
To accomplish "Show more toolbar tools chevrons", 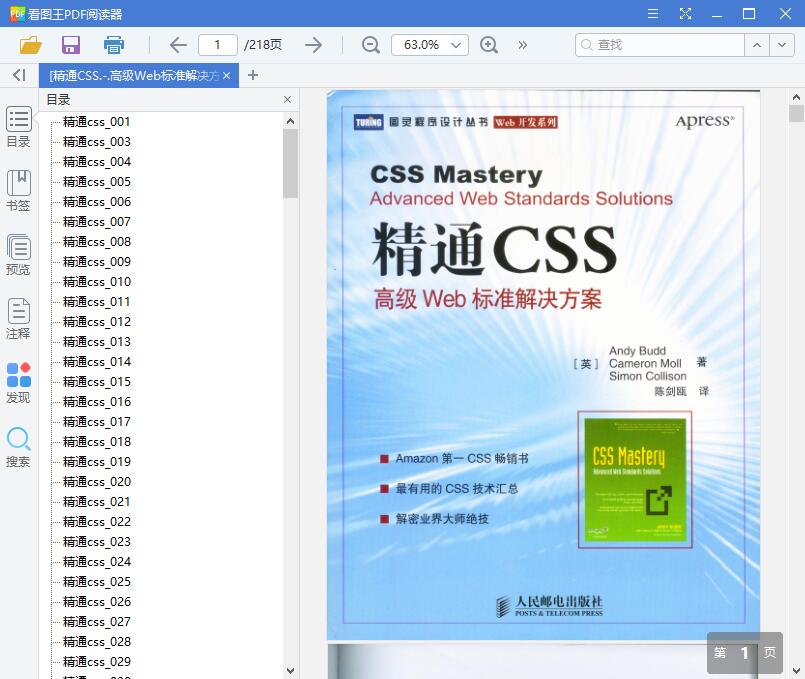I will pyautogui.click(x=522, y=45).
